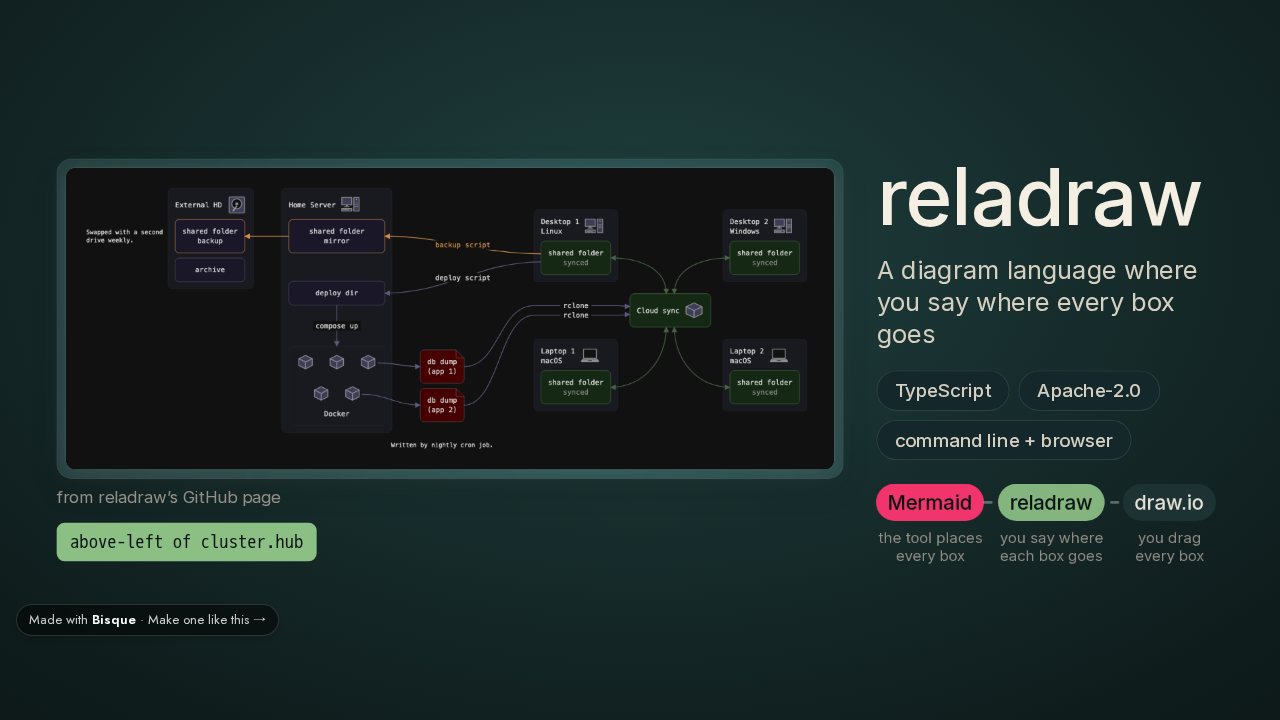Click the bottom-left Docker cube icon
This screenshot has height=720, width=1280.
point(321,393)
